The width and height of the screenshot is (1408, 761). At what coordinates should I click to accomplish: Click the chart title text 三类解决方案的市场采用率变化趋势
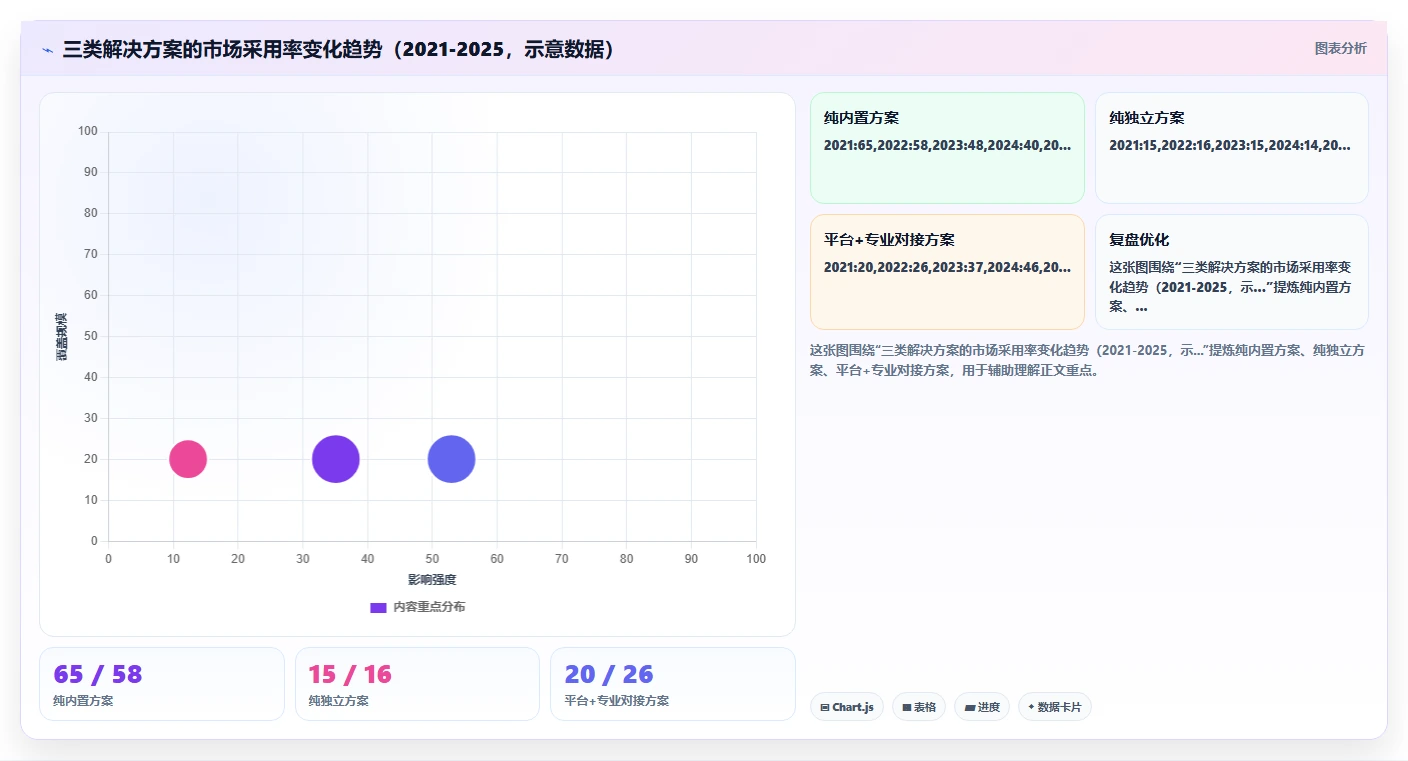[x=224, y=49]
